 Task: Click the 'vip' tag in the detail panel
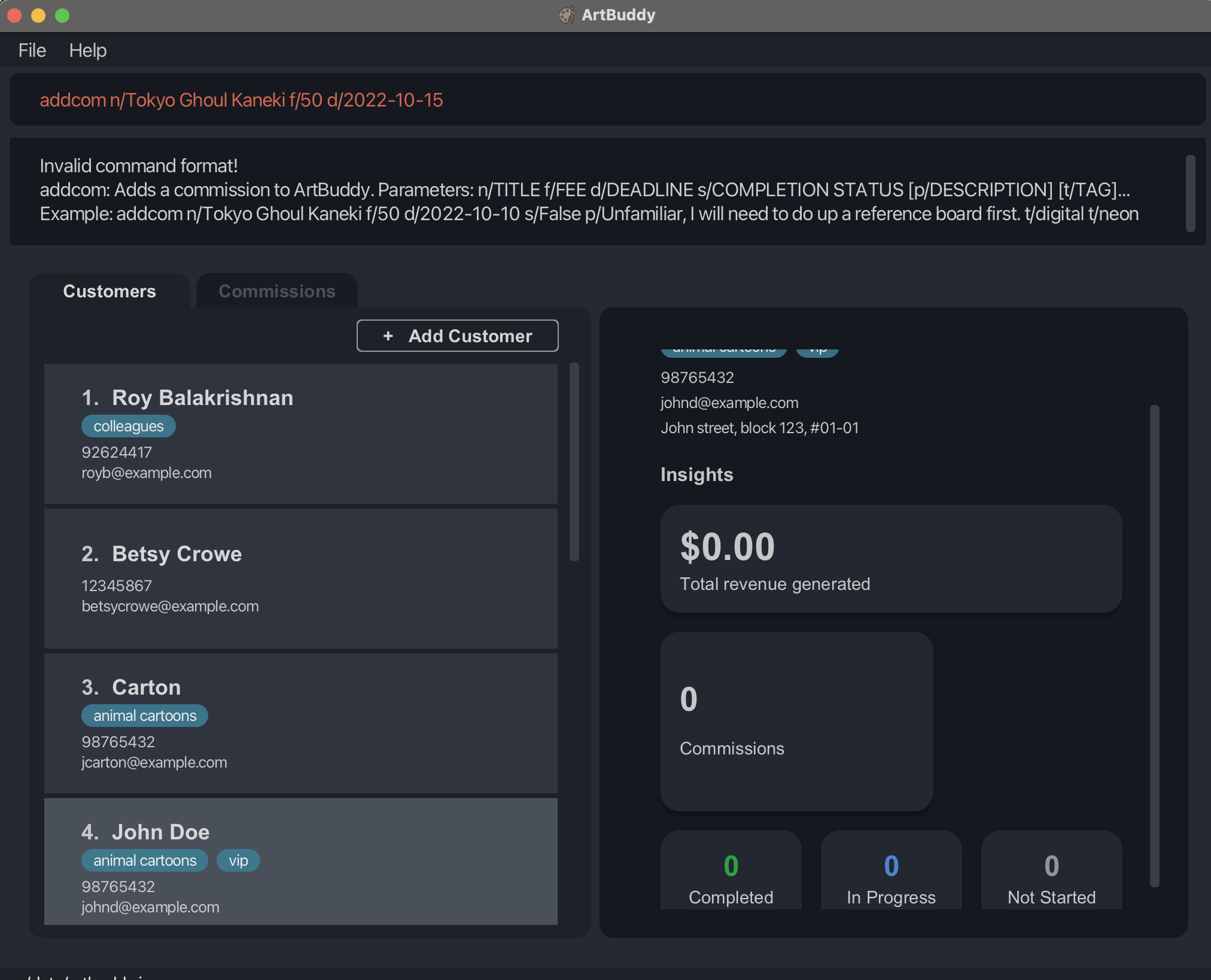(x=817, y=349)
